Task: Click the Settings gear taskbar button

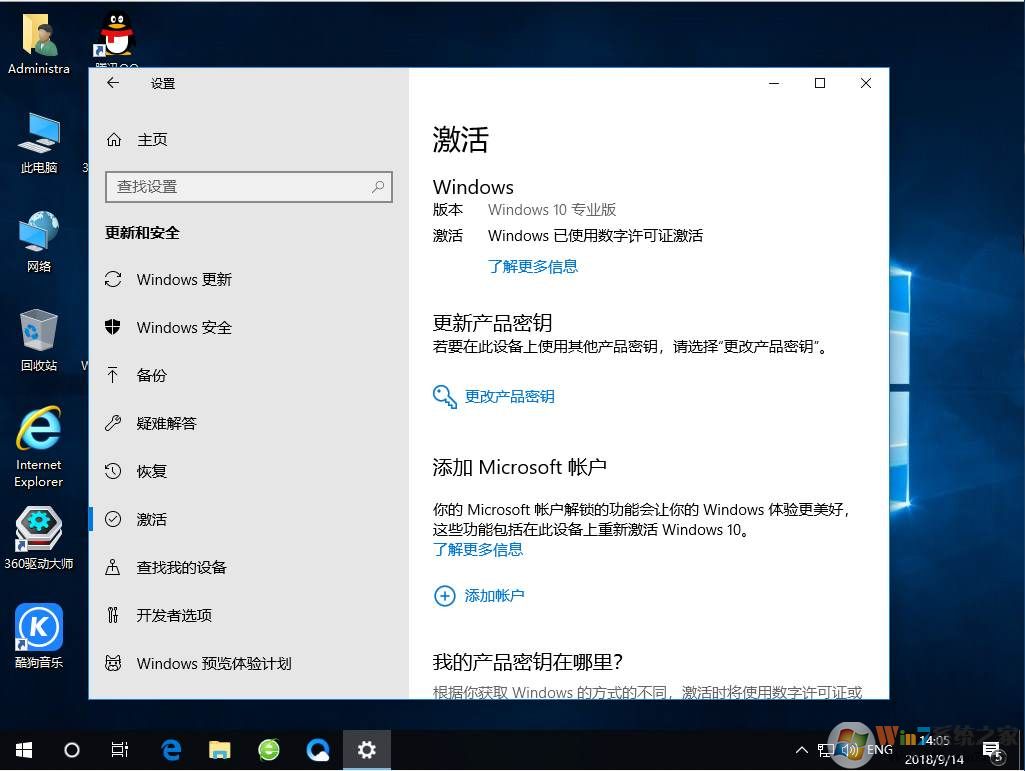Action: coord(367,750)
